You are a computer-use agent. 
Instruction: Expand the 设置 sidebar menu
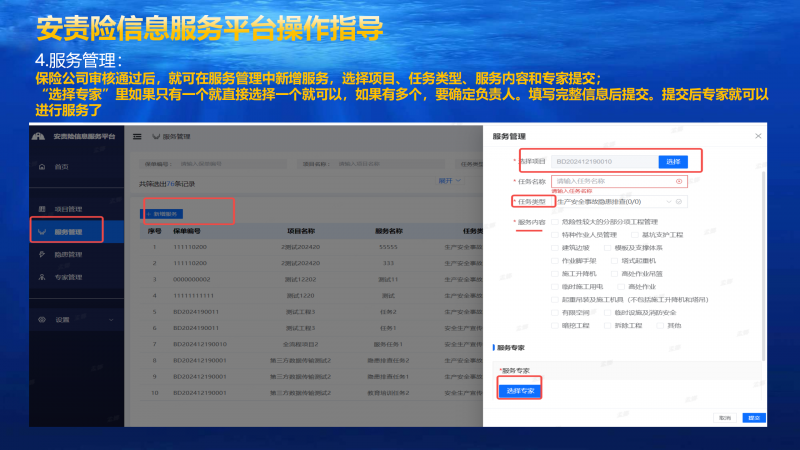77,319
